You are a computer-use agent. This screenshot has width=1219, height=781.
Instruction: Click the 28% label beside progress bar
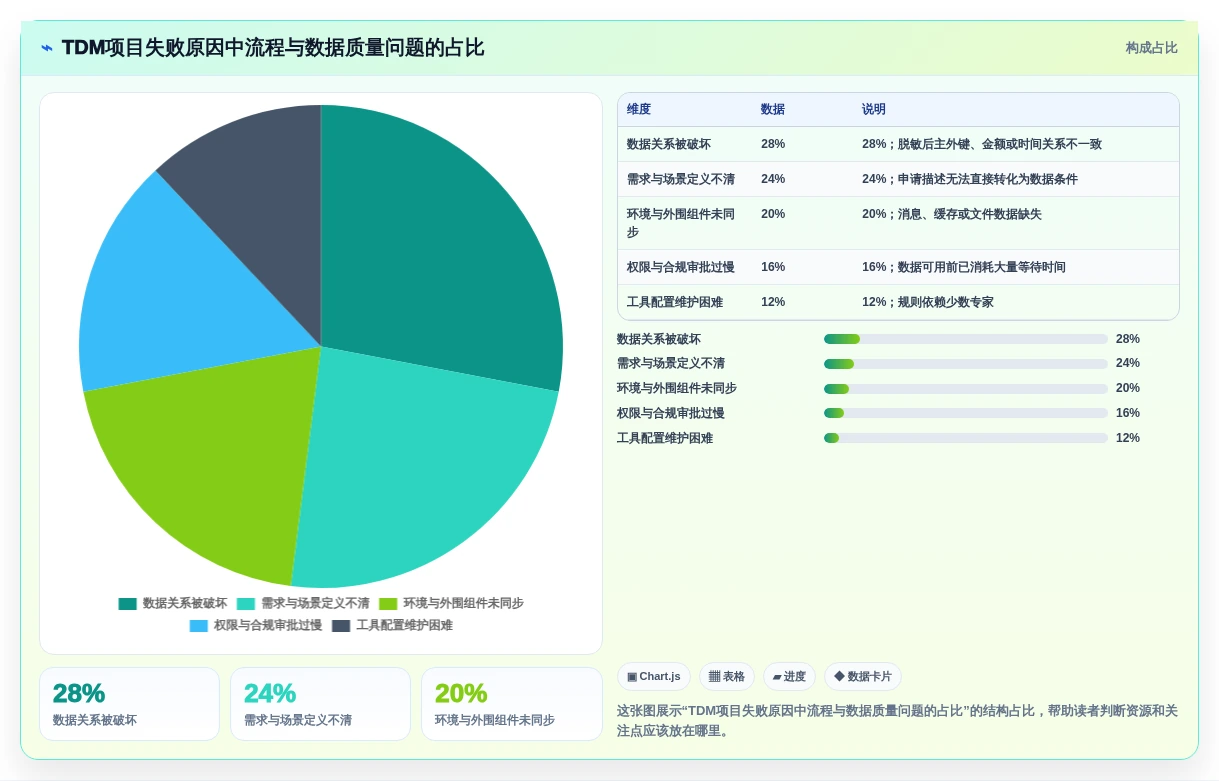(1128, 339)
